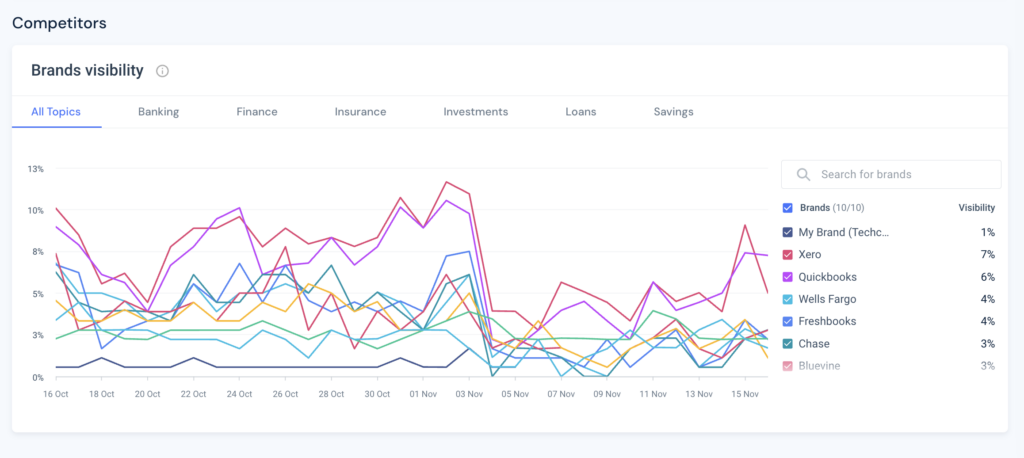1024x458 pixels.
Task: Click the Xero line's highest peak in chart
Action: click(x=445, y=182)
